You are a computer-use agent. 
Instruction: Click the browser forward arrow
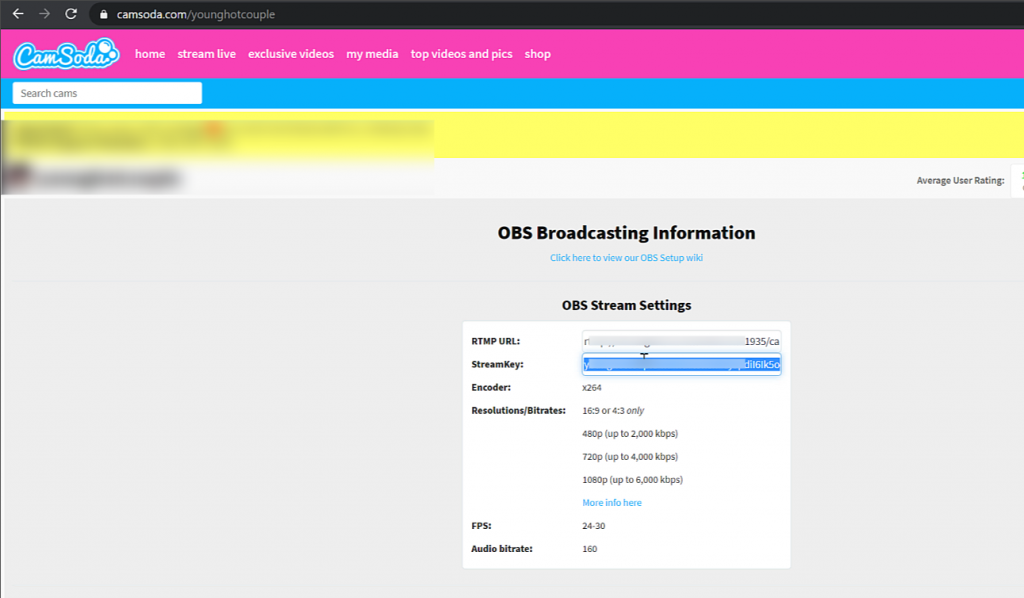pos(44,14)
